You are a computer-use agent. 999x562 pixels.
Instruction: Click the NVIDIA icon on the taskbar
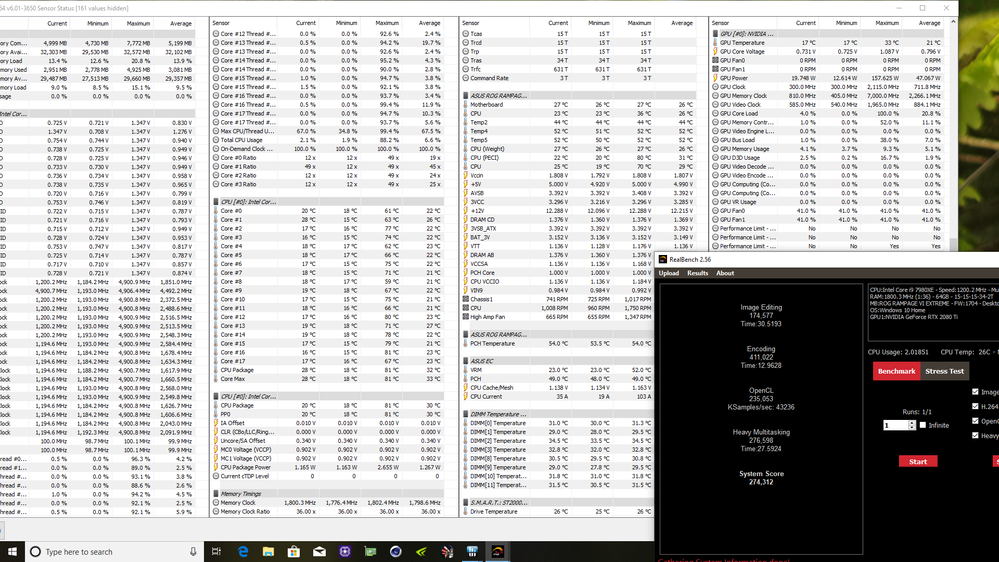click(421, 552)
